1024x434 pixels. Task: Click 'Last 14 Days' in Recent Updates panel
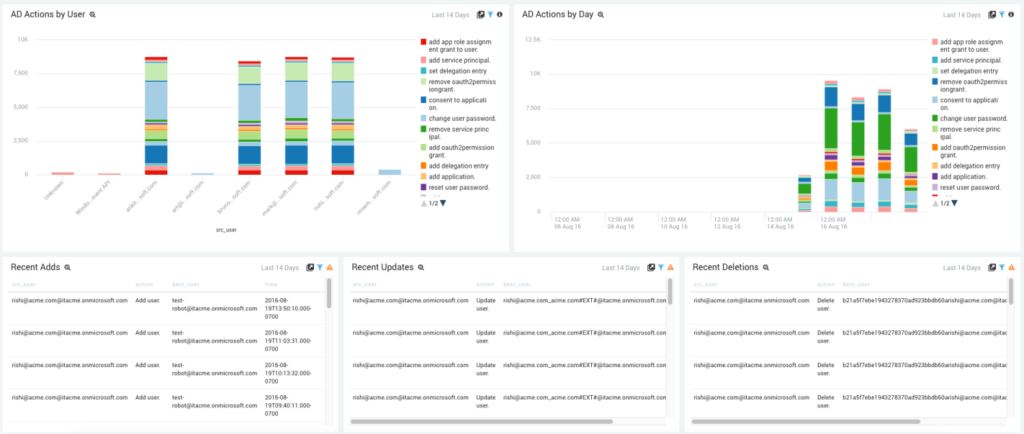pyautogui.click(x=620, y=268)
